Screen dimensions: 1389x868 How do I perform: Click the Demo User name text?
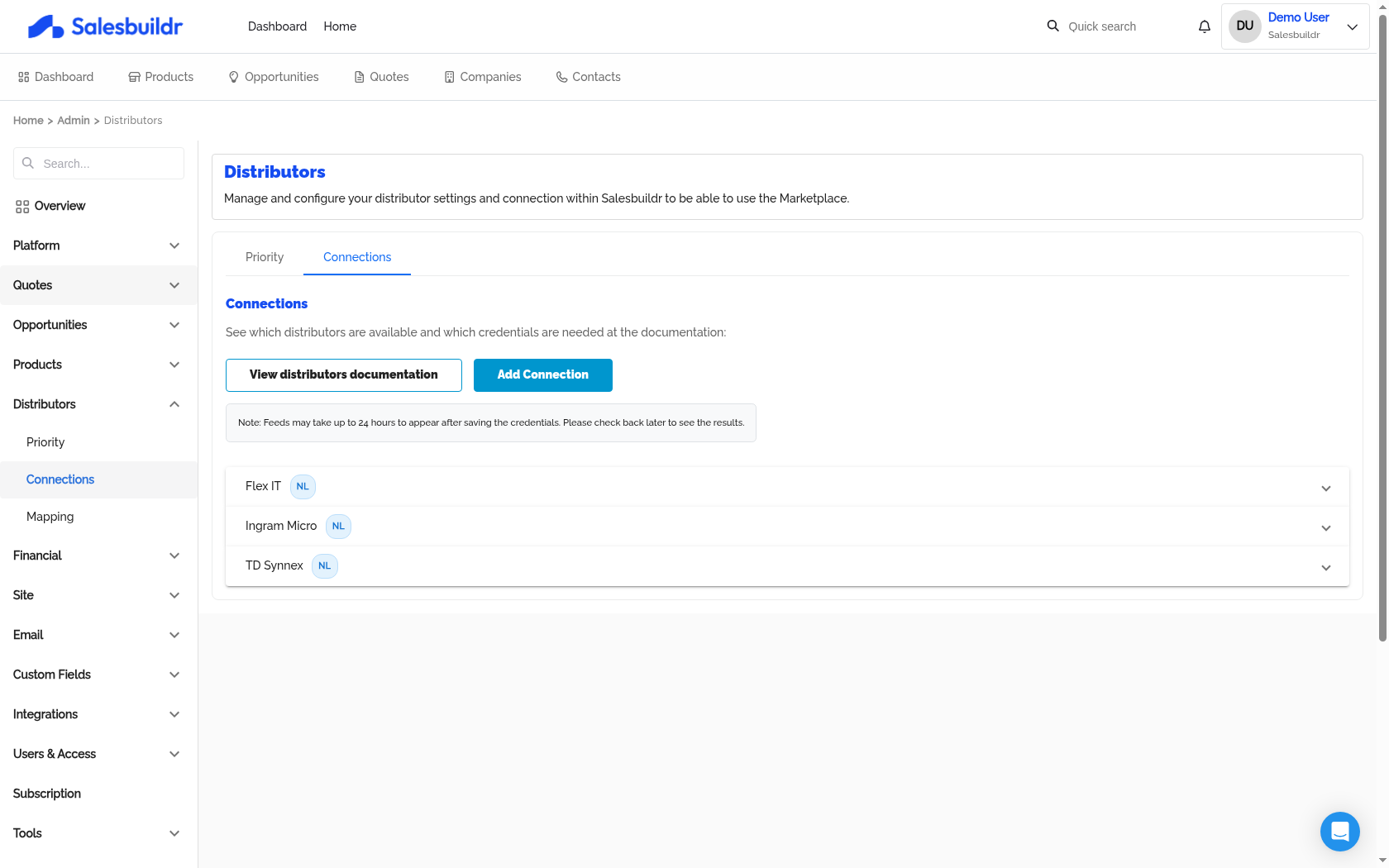click(x=1298, y=17)
